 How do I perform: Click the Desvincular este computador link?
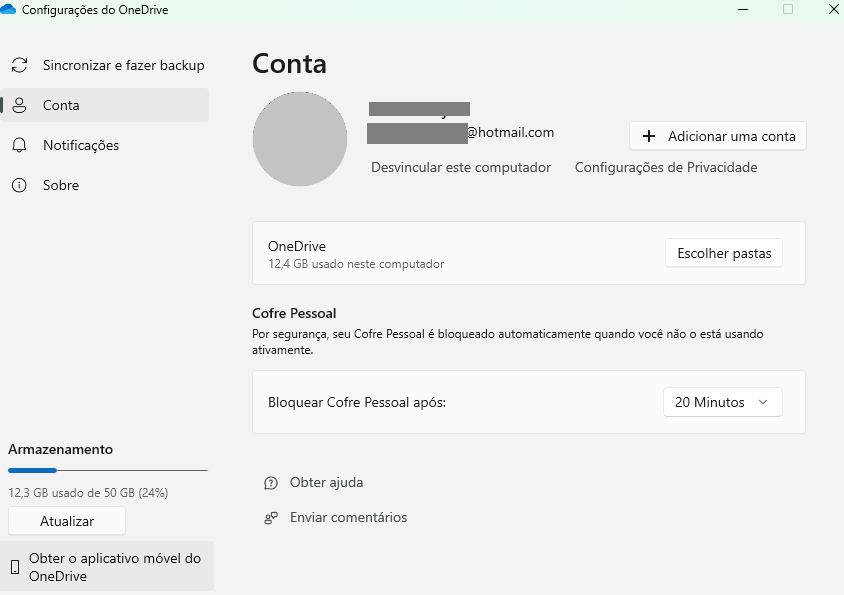[x=461, y=167]
